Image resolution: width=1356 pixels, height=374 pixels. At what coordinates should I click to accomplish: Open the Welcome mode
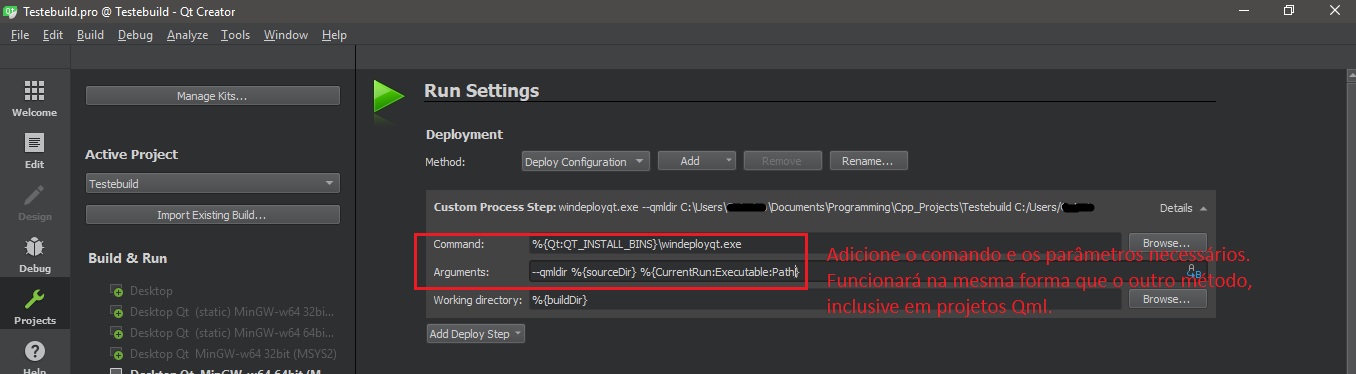(34, 98)
